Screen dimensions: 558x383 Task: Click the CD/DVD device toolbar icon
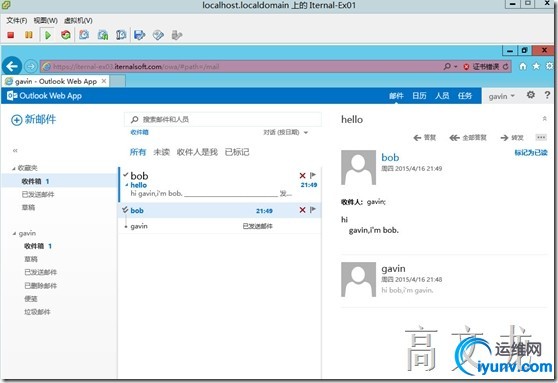tap(158, 35)
